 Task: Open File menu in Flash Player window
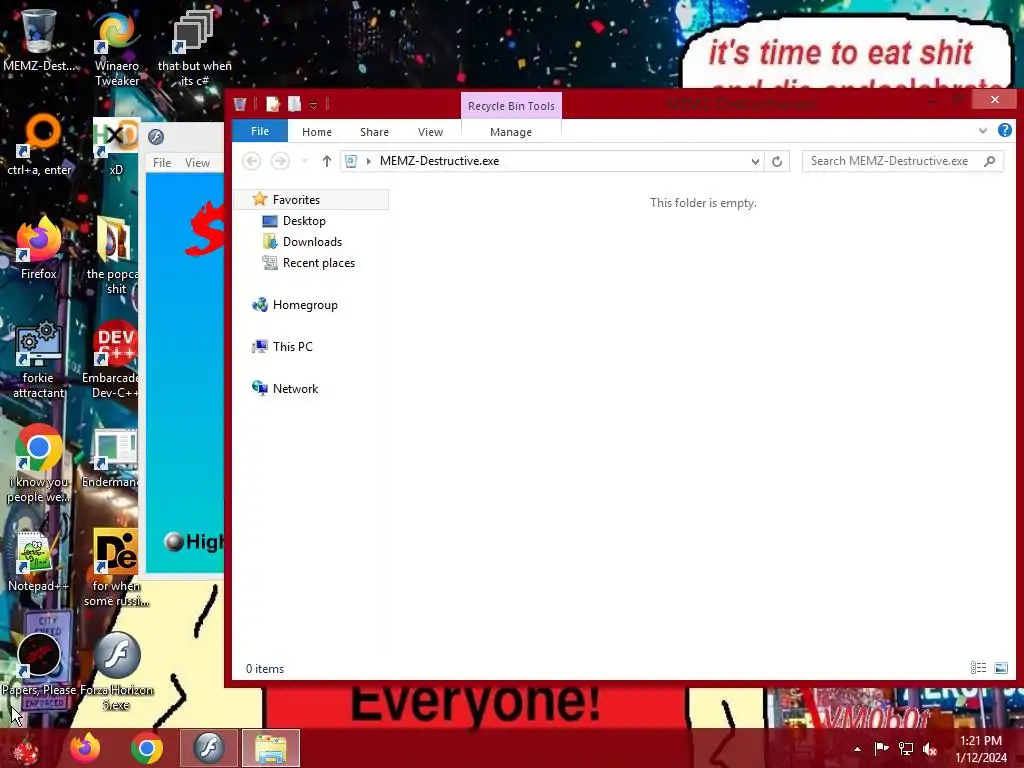(162, 163)
